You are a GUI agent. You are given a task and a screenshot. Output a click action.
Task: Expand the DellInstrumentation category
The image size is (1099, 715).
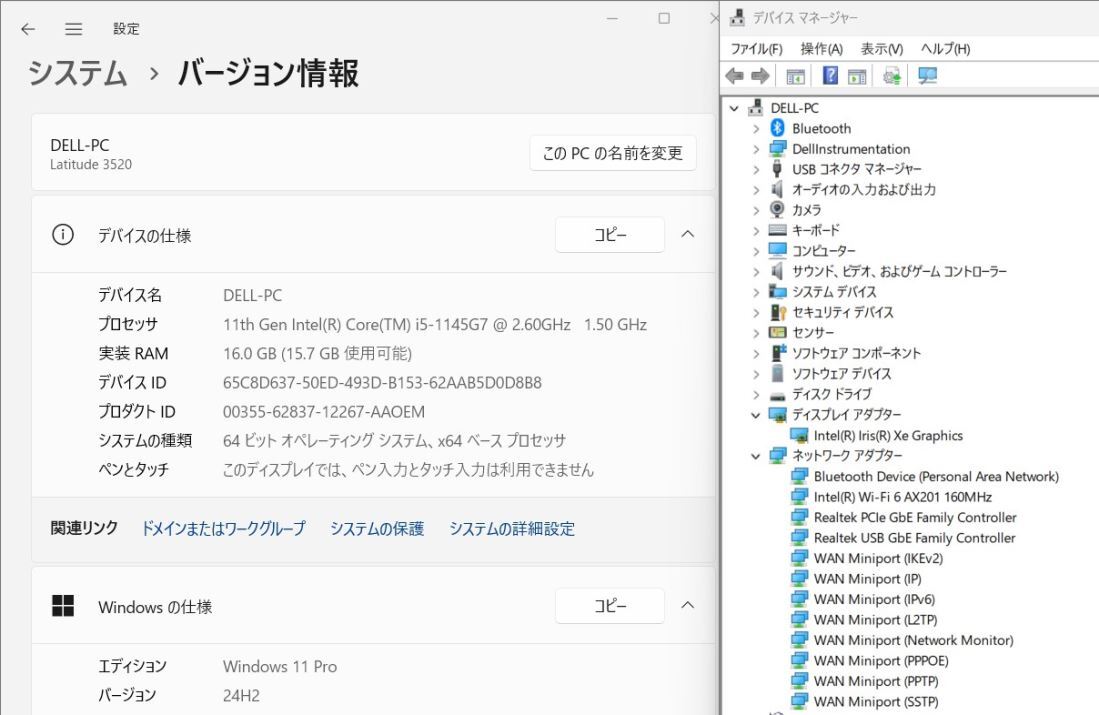point(756,149)
